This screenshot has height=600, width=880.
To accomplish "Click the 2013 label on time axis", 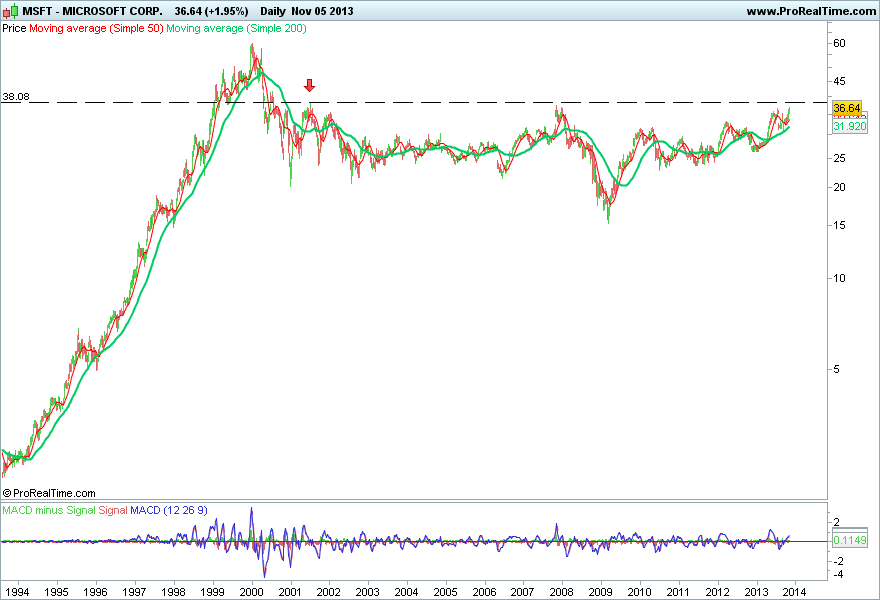I will [x=756, y=592].
